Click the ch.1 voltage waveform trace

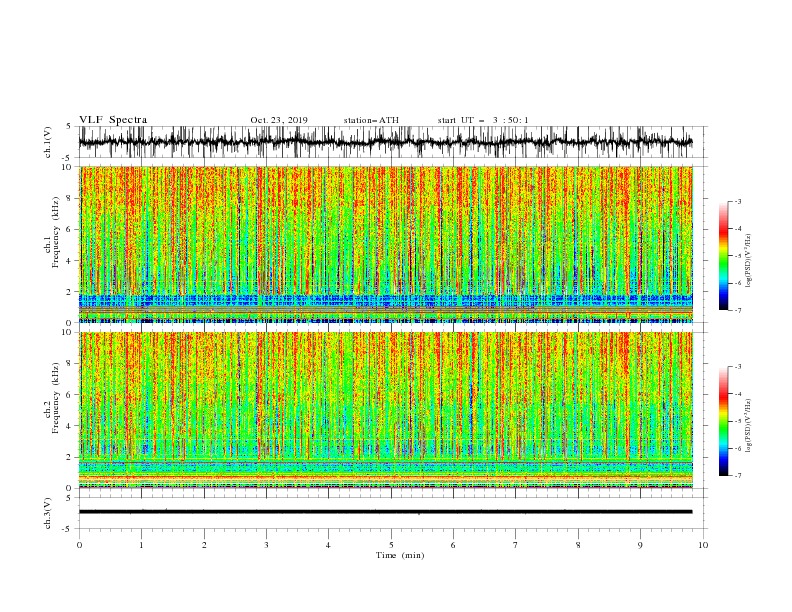pyautogui.click(x=386, y=142)
